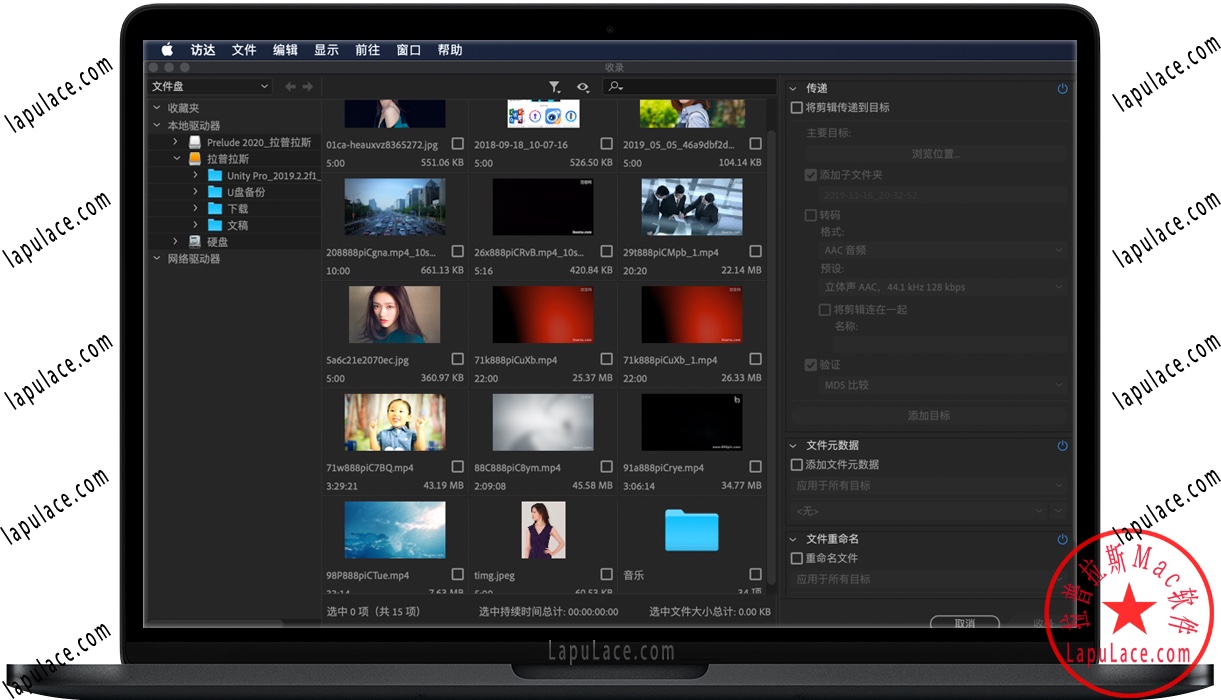The width and height of the screenshot is (1221, 700).
Task: Toggle the 文件元数据 panel power icon
Action: 1063,445
